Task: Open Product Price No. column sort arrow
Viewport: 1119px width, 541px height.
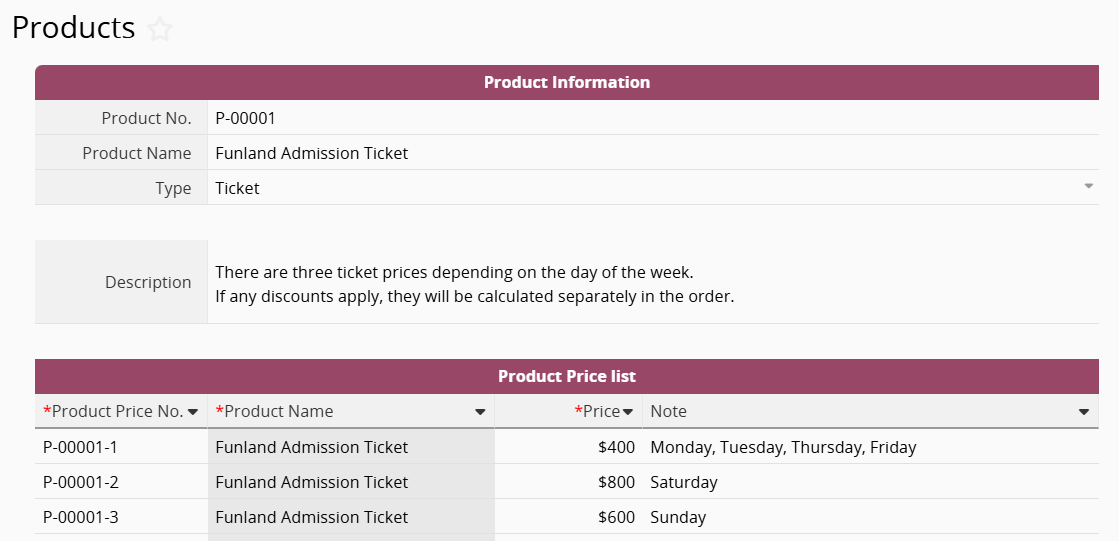Action: (x=193, y=412)
